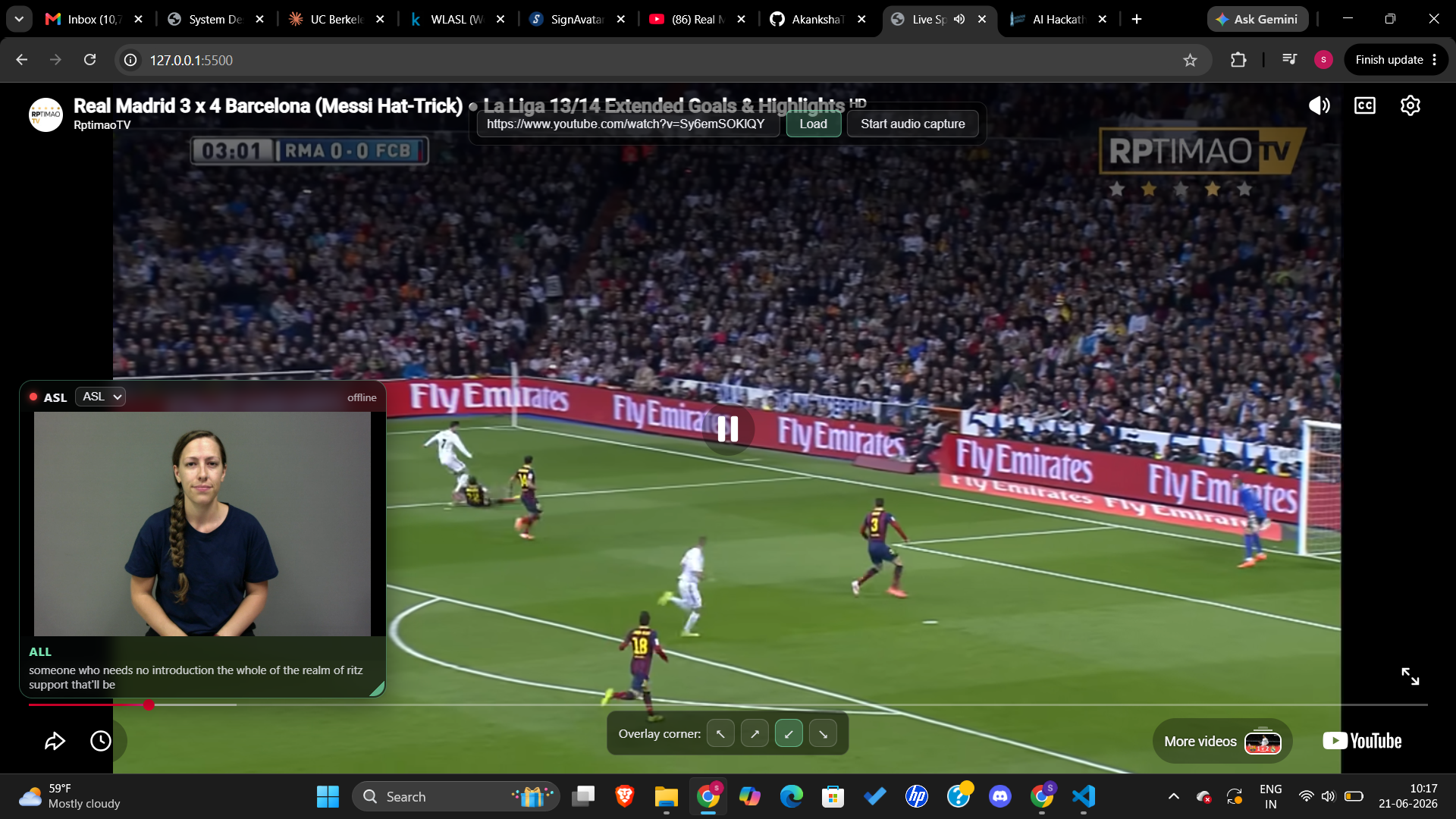Click the Load button
The height and width of the screenshot is (819, 1456).
pyautogui.click(x=813, y=124)
